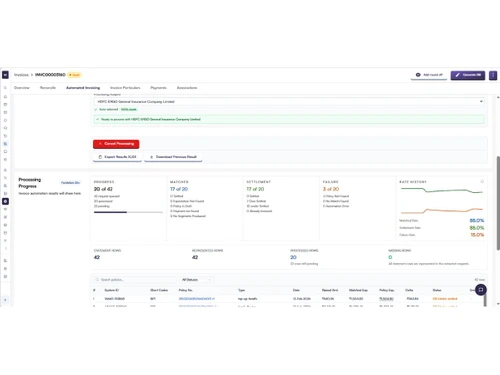Viewport: 500px width, 375px height.
Task: Open the Overview tab
Action: [22, 88]
